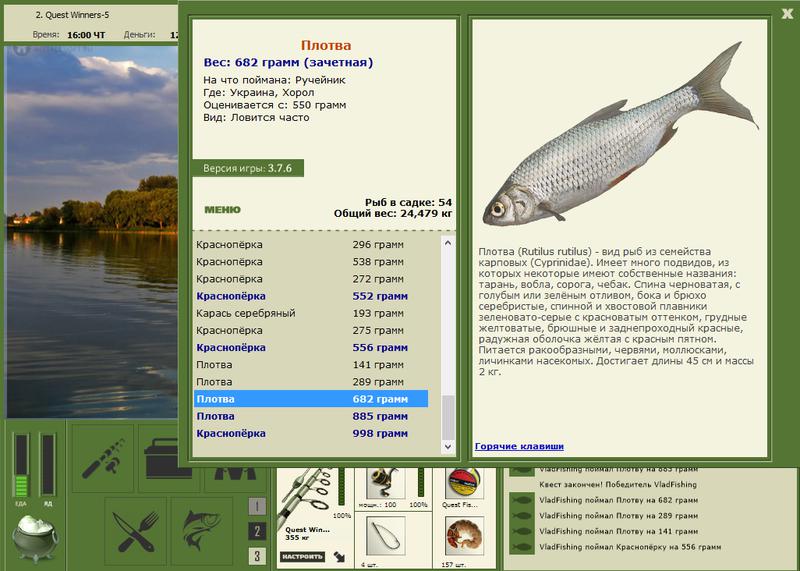The height and width of the screenshot is (571, 800).
Task: Select the bait worm item slot
Action: 464,535
